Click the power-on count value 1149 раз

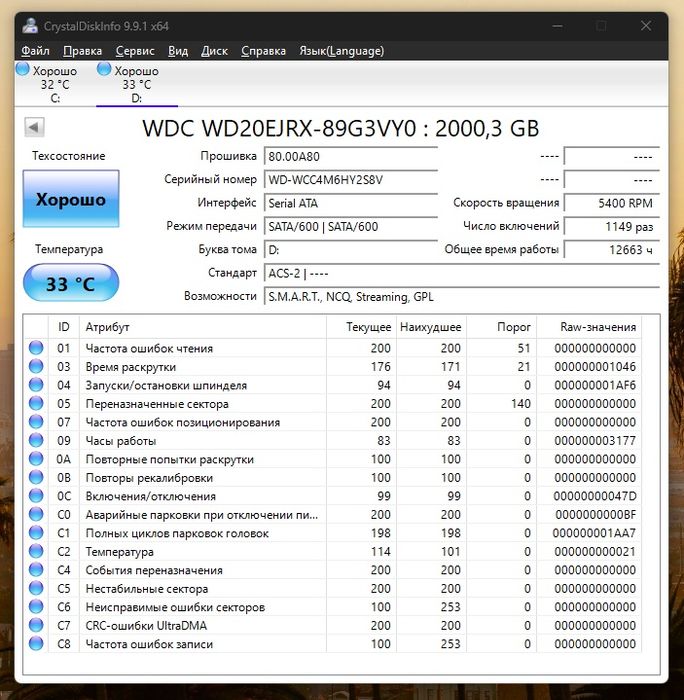tap(612, 226)
